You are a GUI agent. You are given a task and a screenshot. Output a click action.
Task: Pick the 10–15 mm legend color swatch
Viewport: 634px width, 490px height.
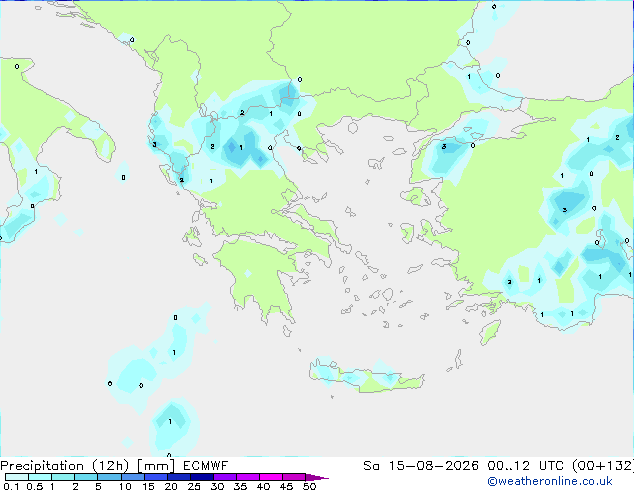132,477
